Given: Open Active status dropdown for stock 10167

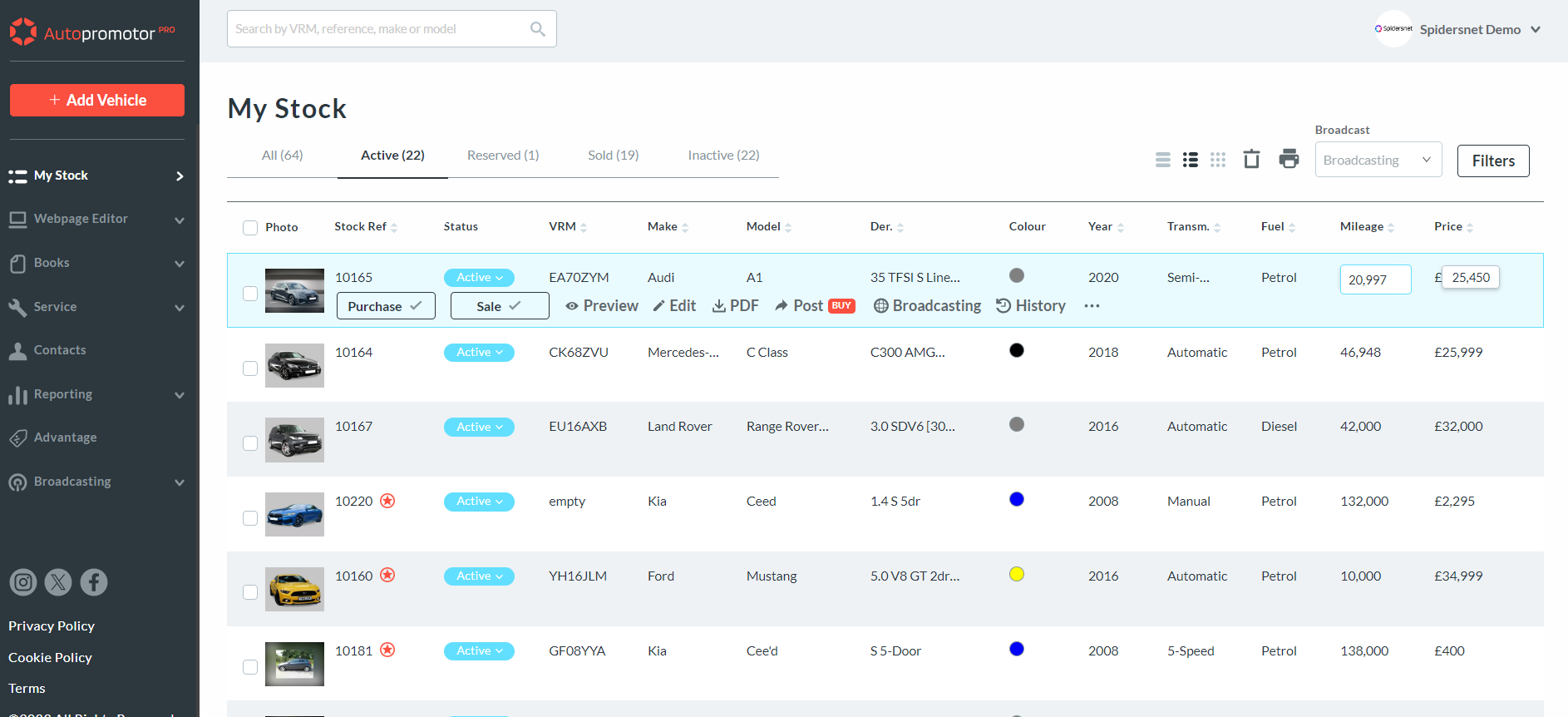Looking at the screenshot, I should (x=479, y=427).
